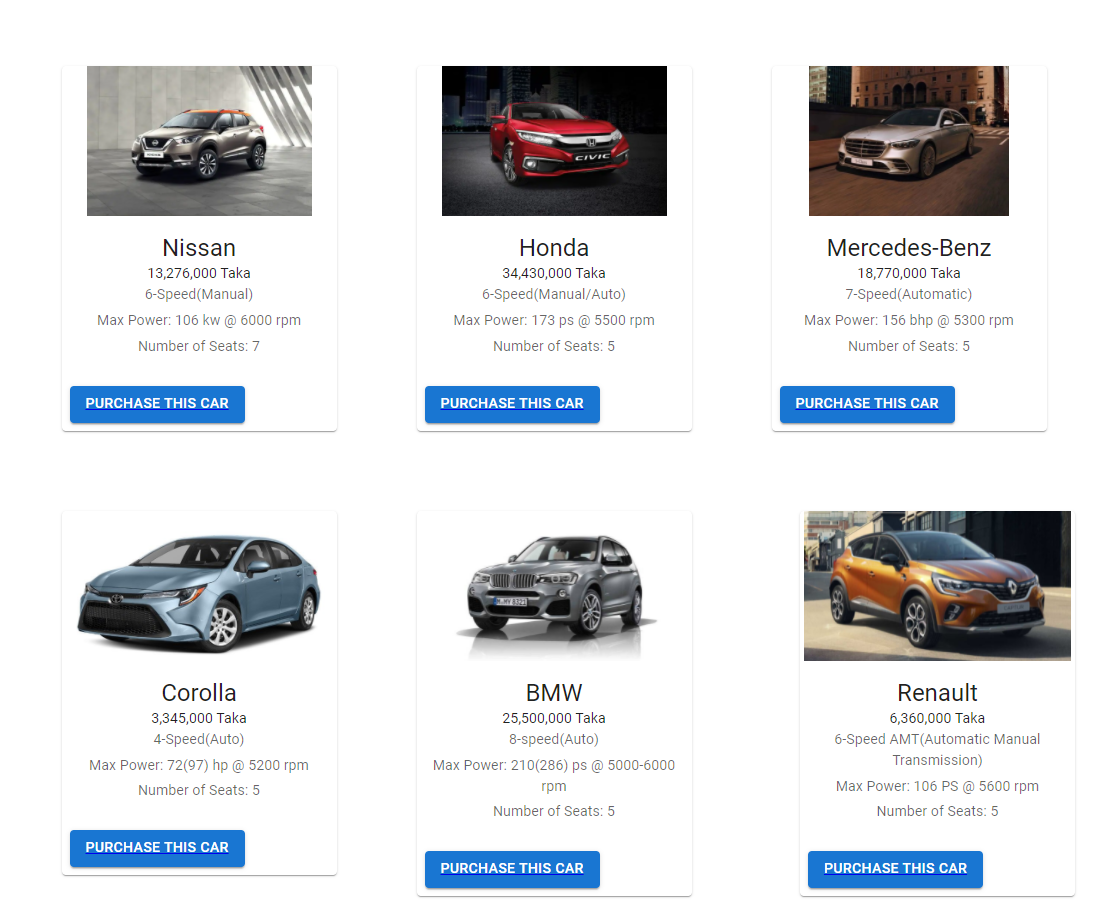The height and width of the screenshot is (912, 1113).
Task: Click Purchase This Car for Nissan
Action: pyautogui.click(x=157, y=404)
